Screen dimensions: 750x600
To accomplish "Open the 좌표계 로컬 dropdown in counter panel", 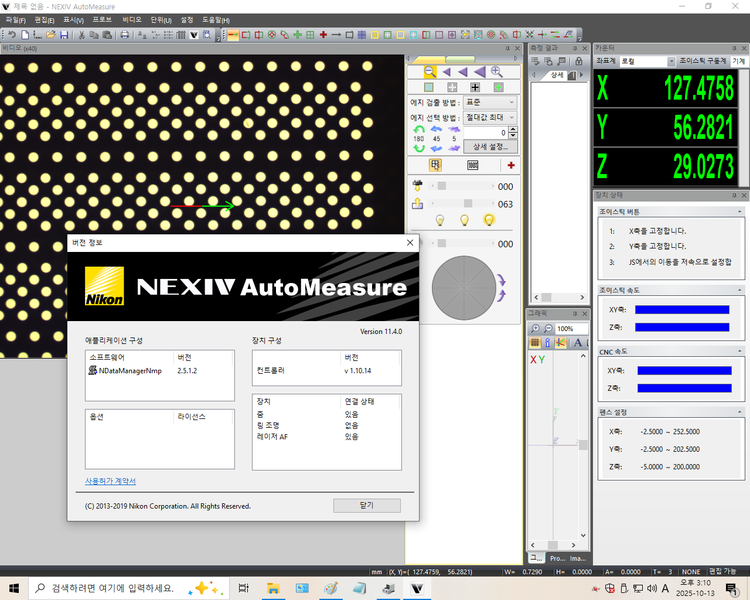I will [645, 61].
